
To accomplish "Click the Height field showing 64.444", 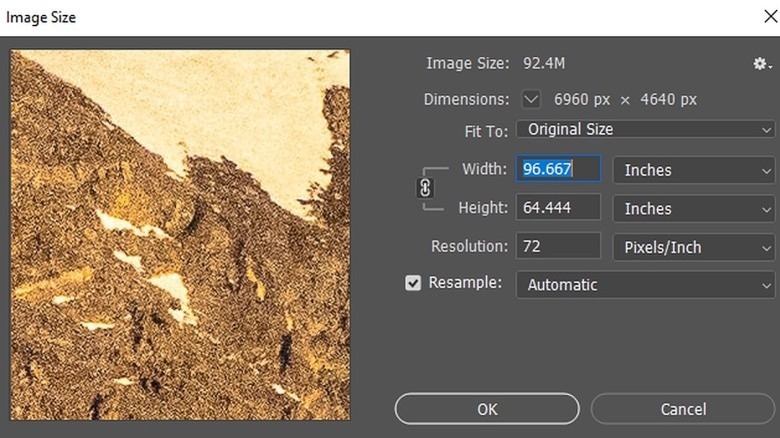I will tap(558, 207).
